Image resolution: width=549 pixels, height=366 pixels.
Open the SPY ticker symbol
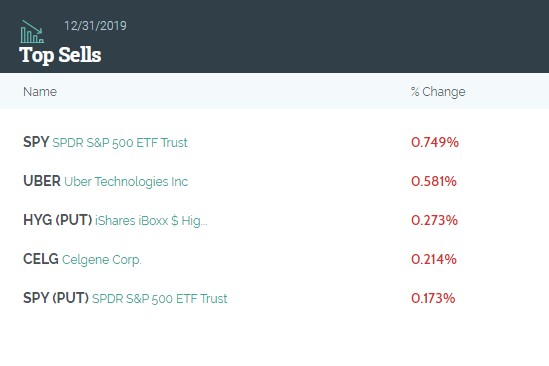pyautogui.click(x=36, y=142)
